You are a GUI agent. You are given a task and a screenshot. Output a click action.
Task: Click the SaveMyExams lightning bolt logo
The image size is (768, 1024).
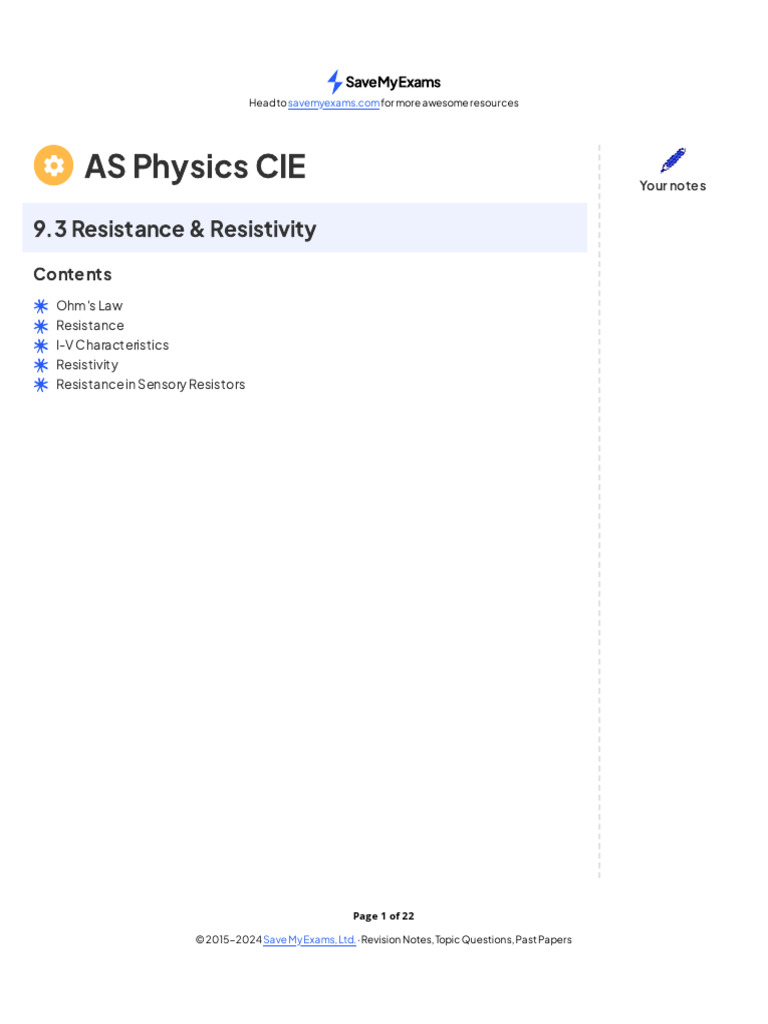(335, 82)
